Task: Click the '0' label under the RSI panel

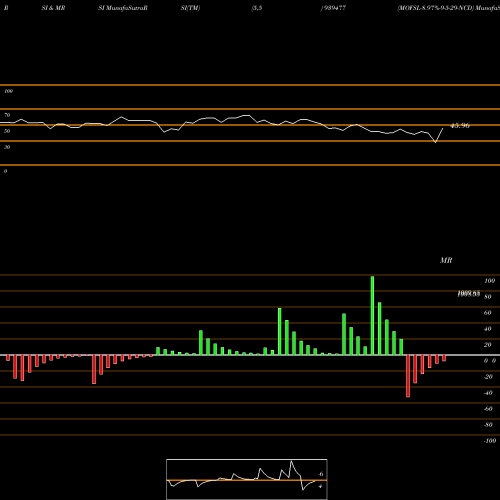Action: [x=5, y=171]
